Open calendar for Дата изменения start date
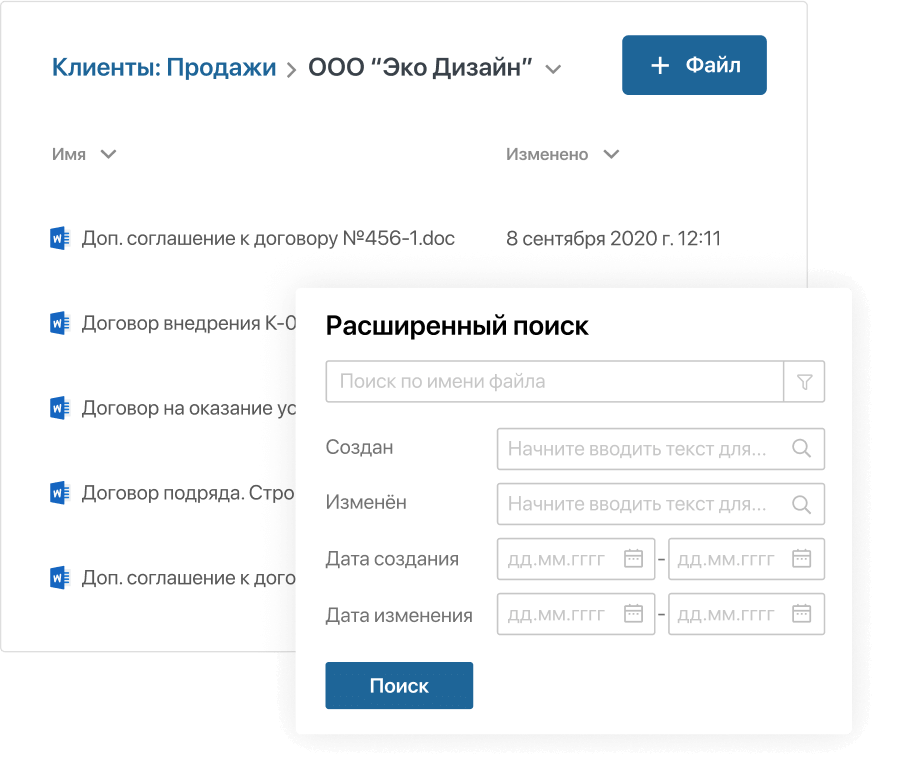The image size is (904, 775). click(x=634, y=614)
